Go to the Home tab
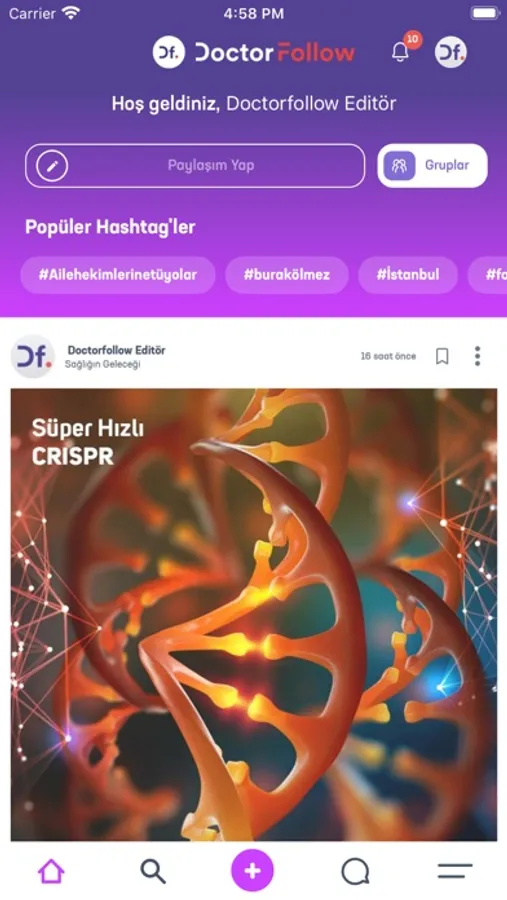 pyautogui.click(x=51, y=871)
